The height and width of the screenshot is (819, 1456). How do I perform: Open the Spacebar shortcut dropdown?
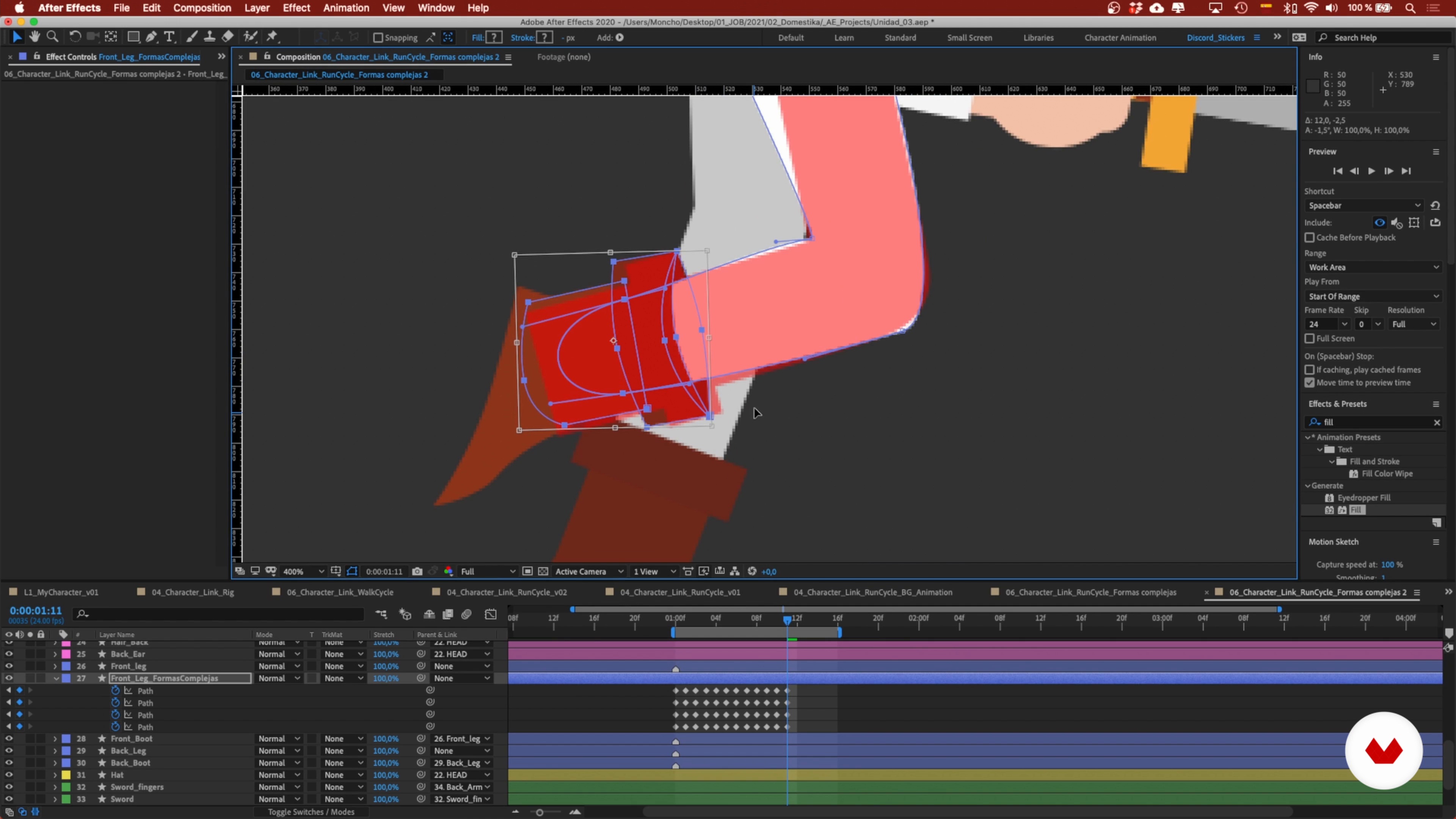coord(1364,205)
